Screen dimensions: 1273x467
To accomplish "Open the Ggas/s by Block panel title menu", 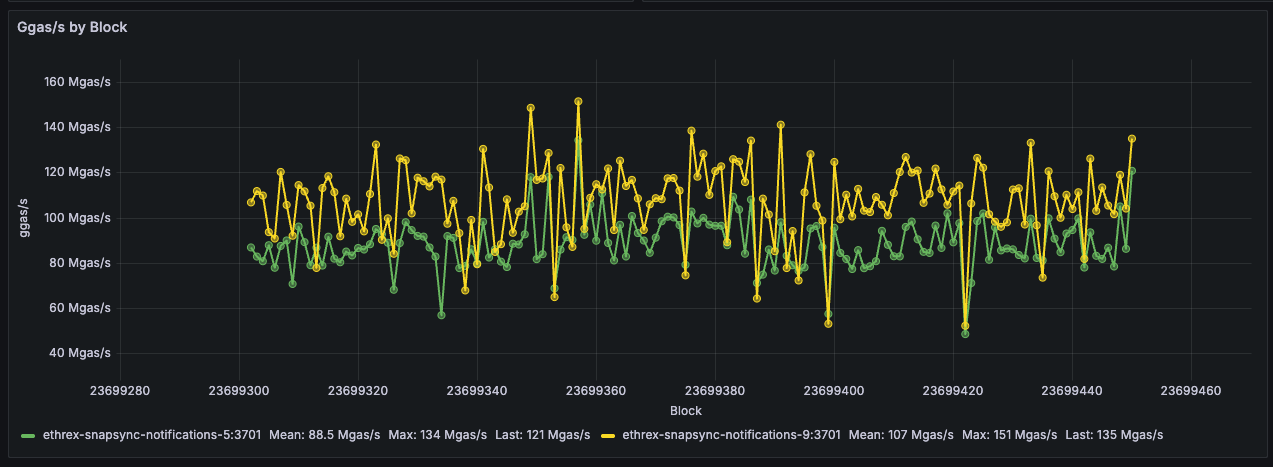I will [72, 27].
